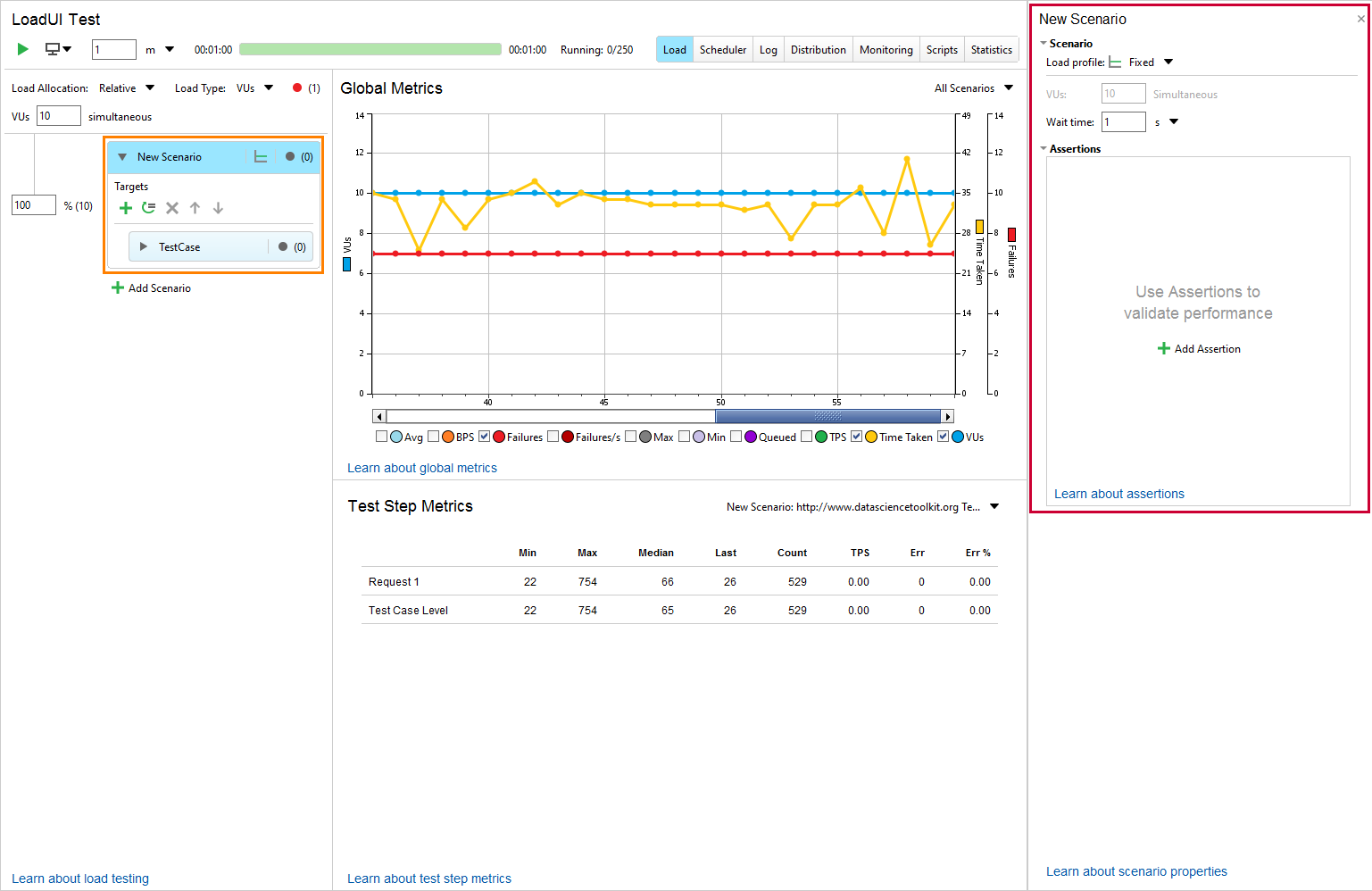Click the status dot in the TestCase row
The width and height of the screenshot is (1372, 891).
(x=283, y=246)
